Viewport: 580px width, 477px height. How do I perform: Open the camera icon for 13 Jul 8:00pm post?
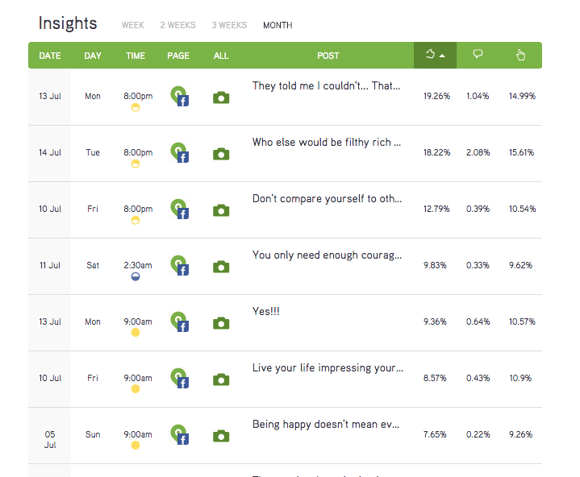point(221,98)
